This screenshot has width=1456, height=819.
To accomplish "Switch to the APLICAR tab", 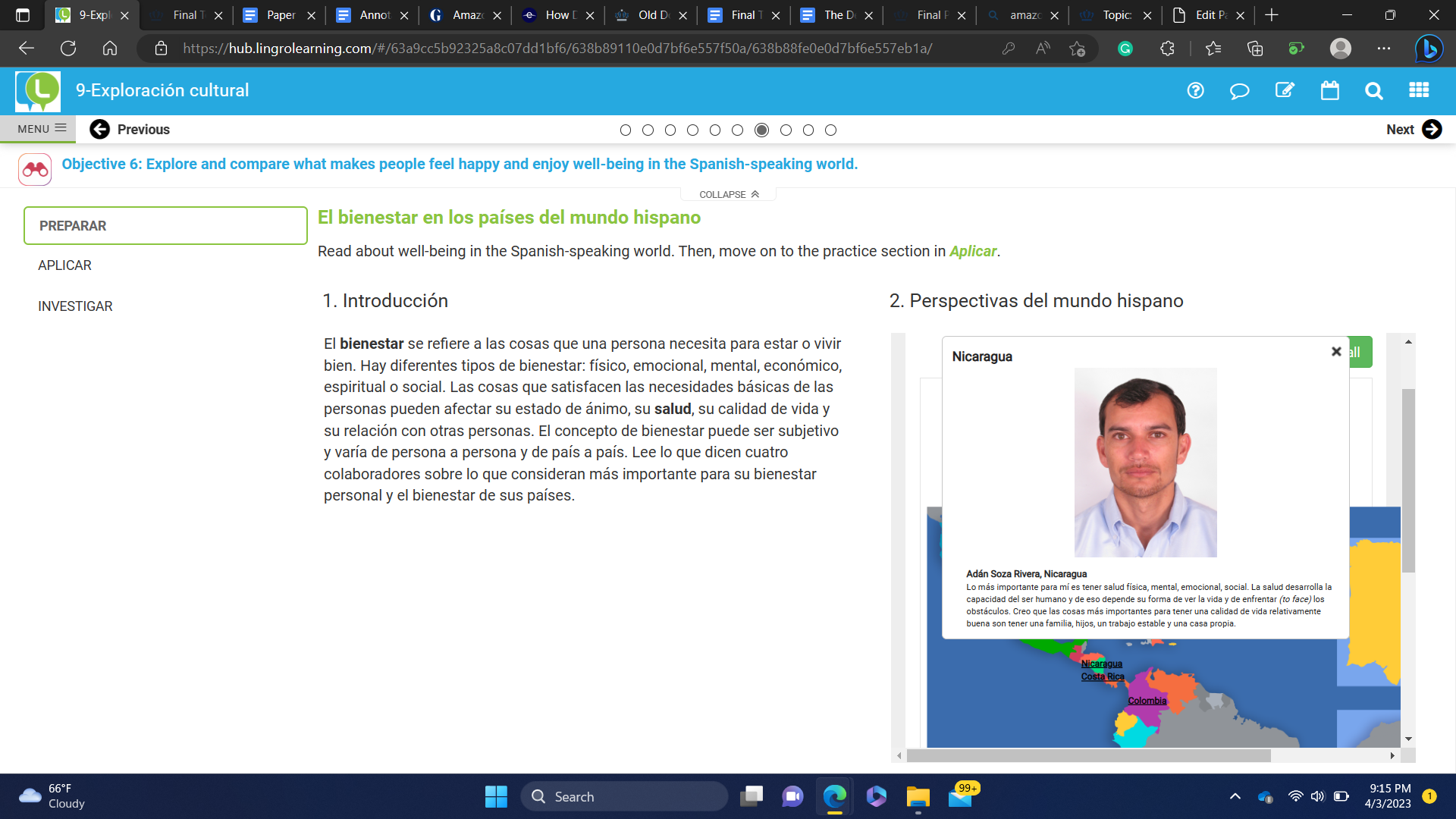I will [x=65, y=265].
